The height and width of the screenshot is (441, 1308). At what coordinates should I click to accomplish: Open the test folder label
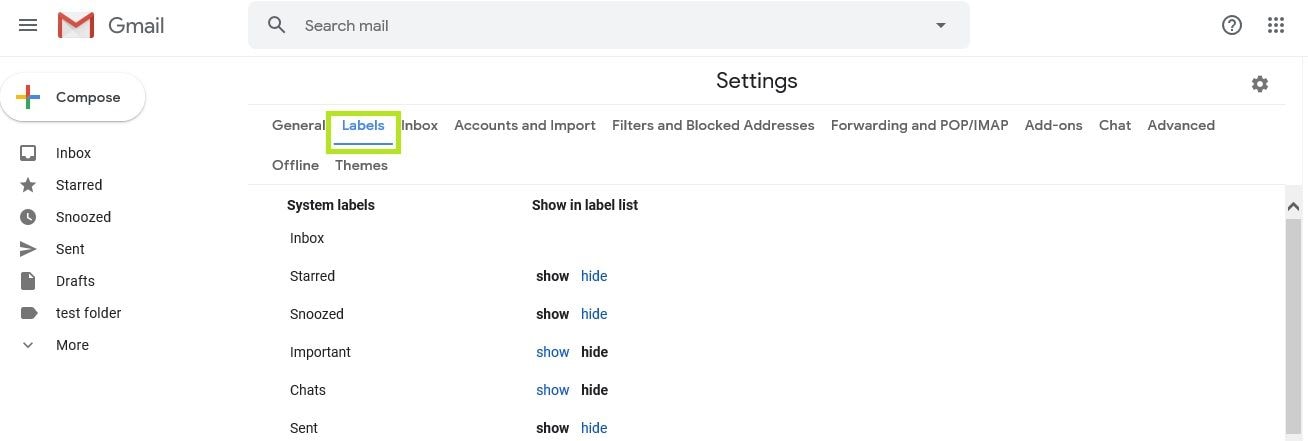coord(88,313)
